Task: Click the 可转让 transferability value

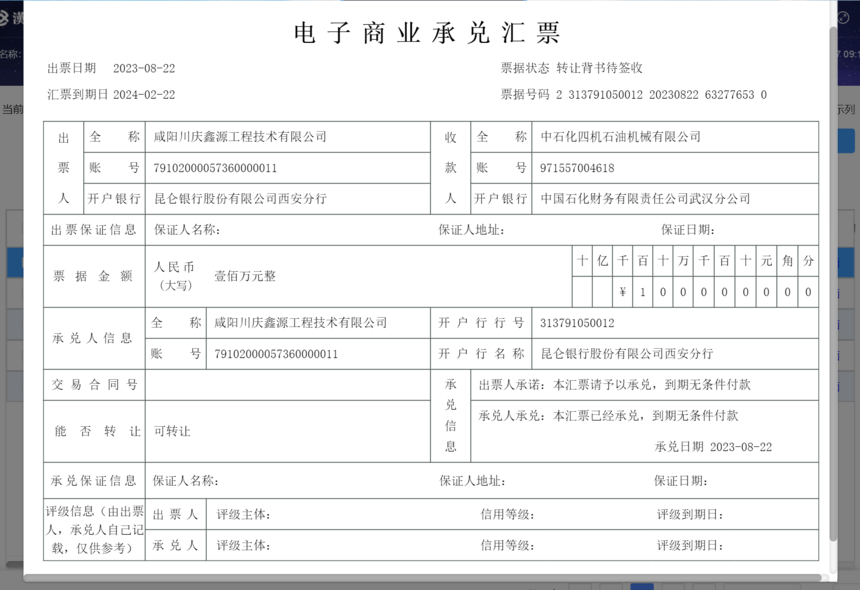Action: click(x=172, y=432)
